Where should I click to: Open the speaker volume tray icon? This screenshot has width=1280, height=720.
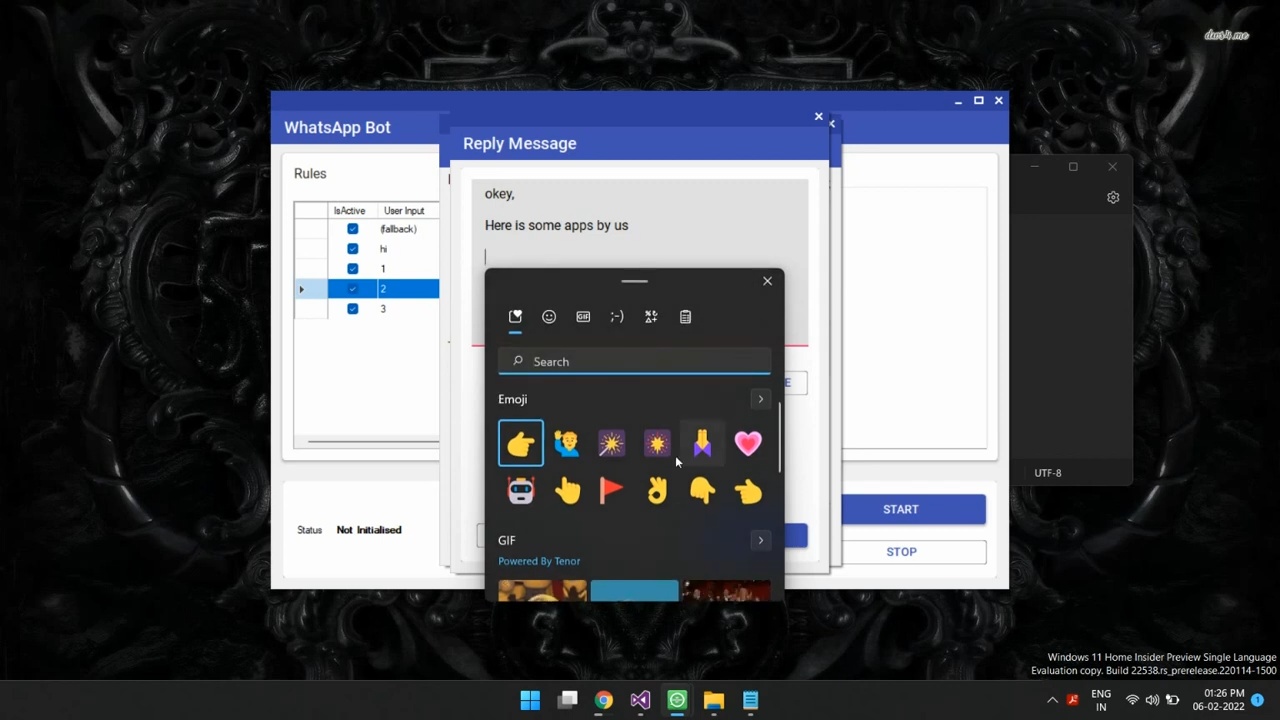click(1152, 700)
